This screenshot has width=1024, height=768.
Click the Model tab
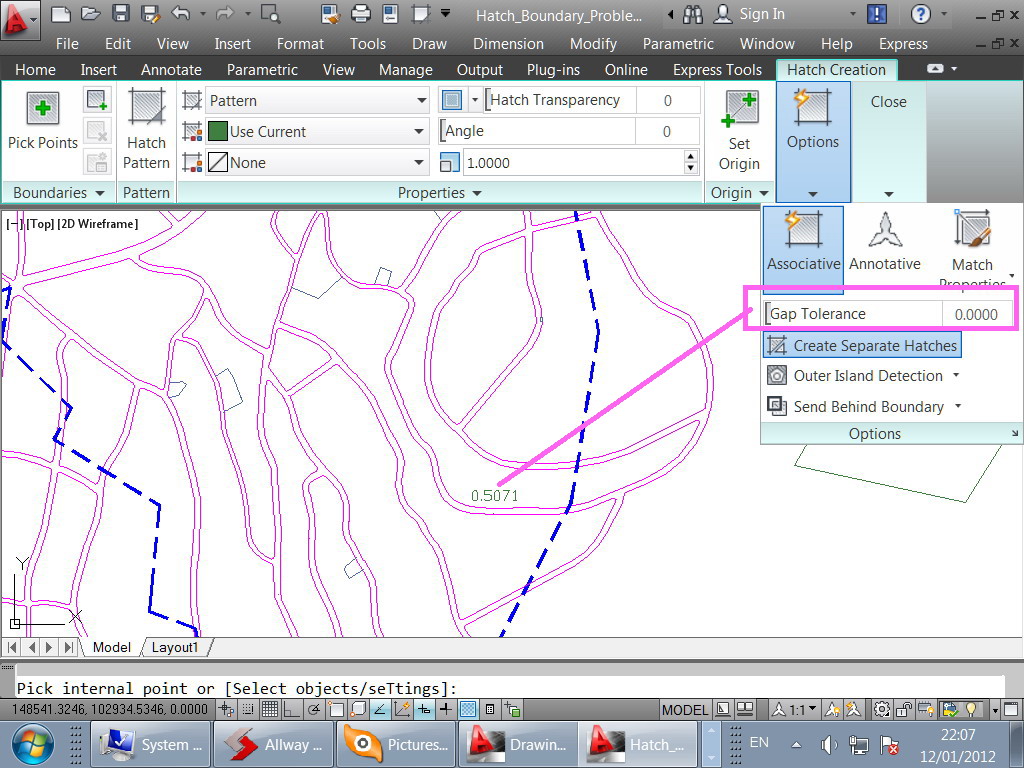click(111, 647)
